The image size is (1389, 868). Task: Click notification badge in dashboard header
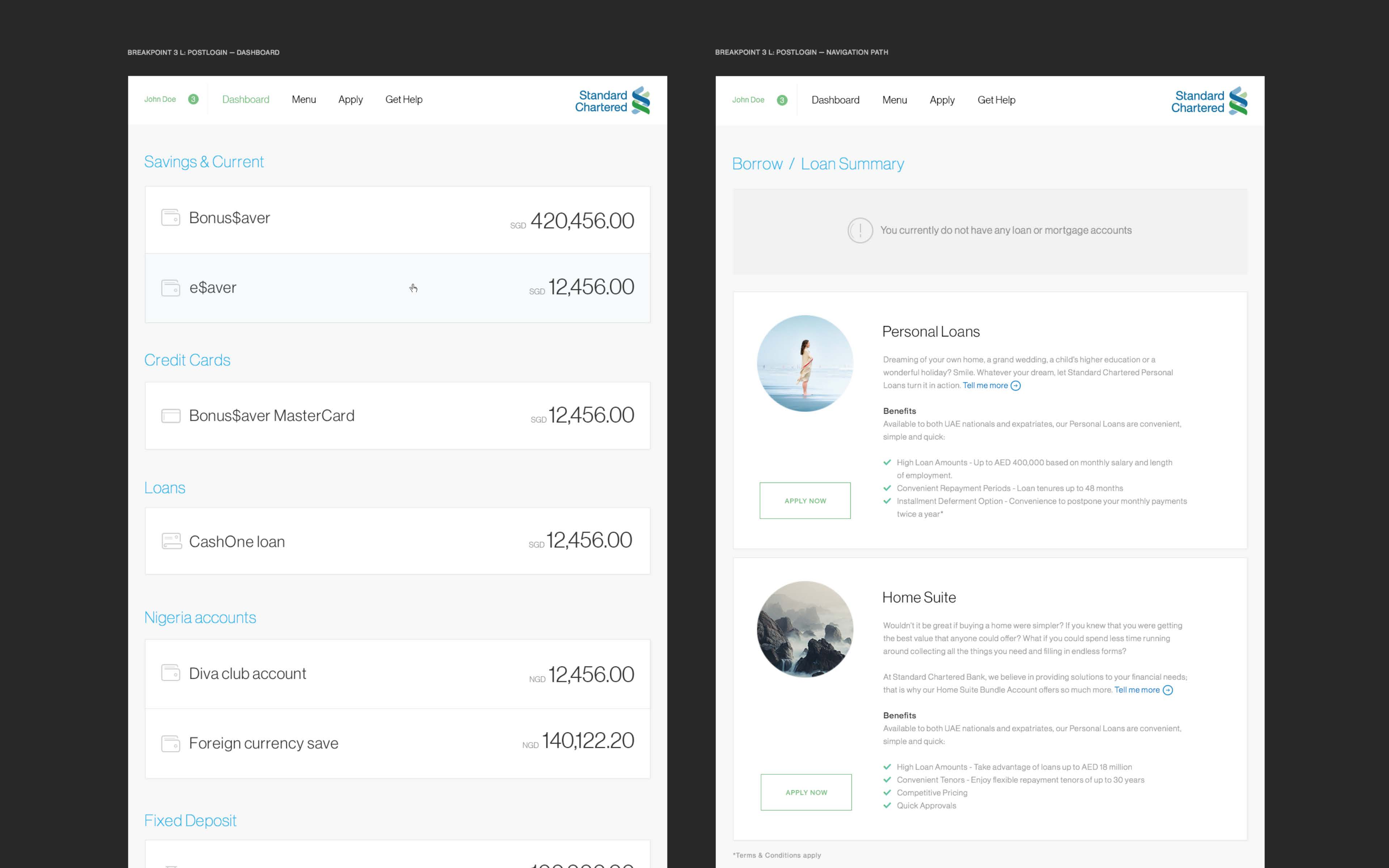coord(194,99)
